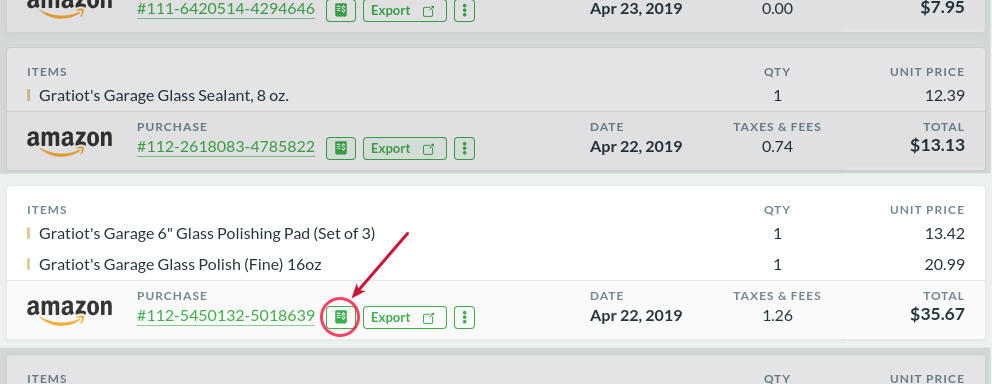Click Amazon logo on the $13.13 purchase
The height and width of the screenshot is (384, 992).
pyautogui.click(x=70, y=142)
